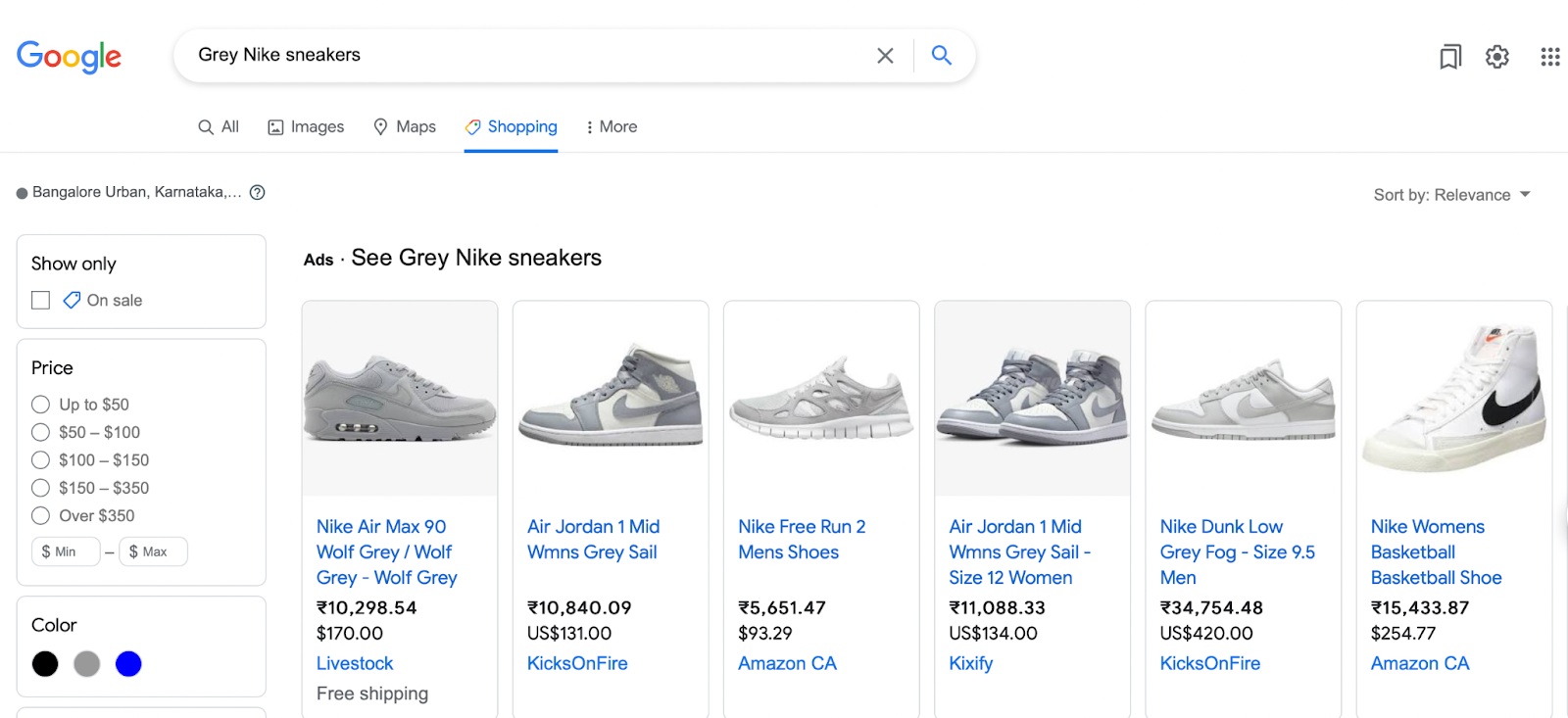The width and height of the screenshot is (1568, 718).
Task: Click the $ Min price field
Action: pos(66,551)
